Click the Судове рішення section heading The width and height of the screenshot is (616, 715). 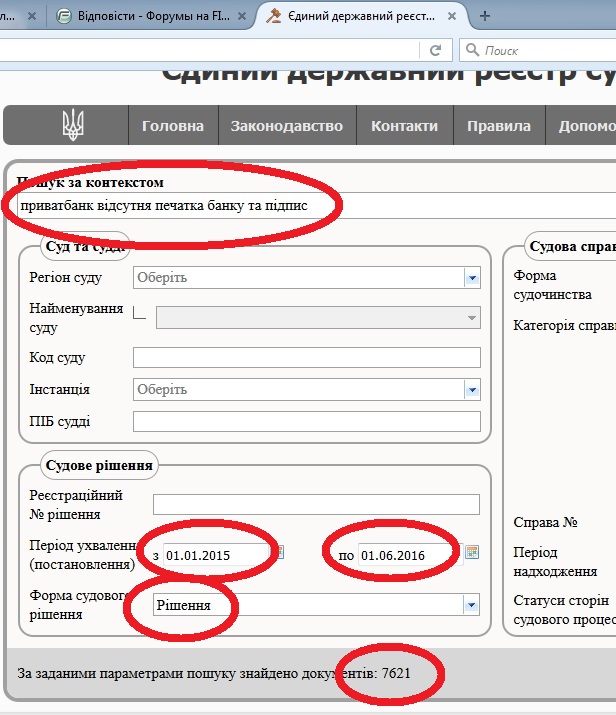pos(99,465)
